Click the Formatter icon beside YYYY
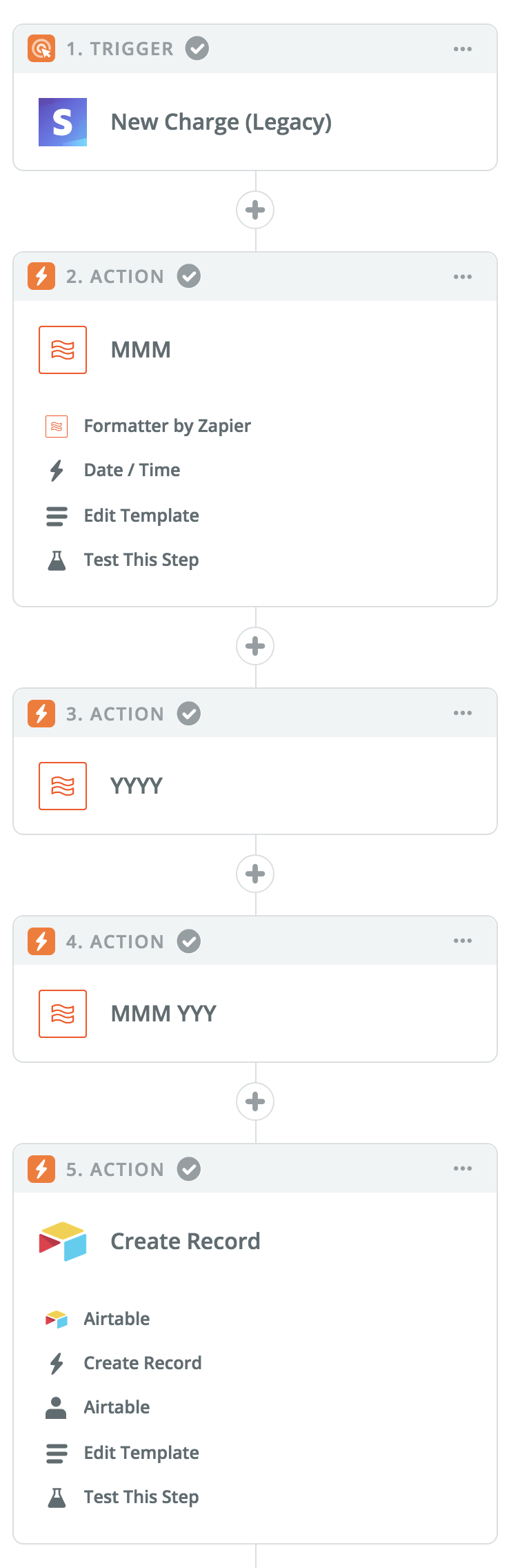The width and height of the screenshot is (520, 1568). (x=63, y=786)
